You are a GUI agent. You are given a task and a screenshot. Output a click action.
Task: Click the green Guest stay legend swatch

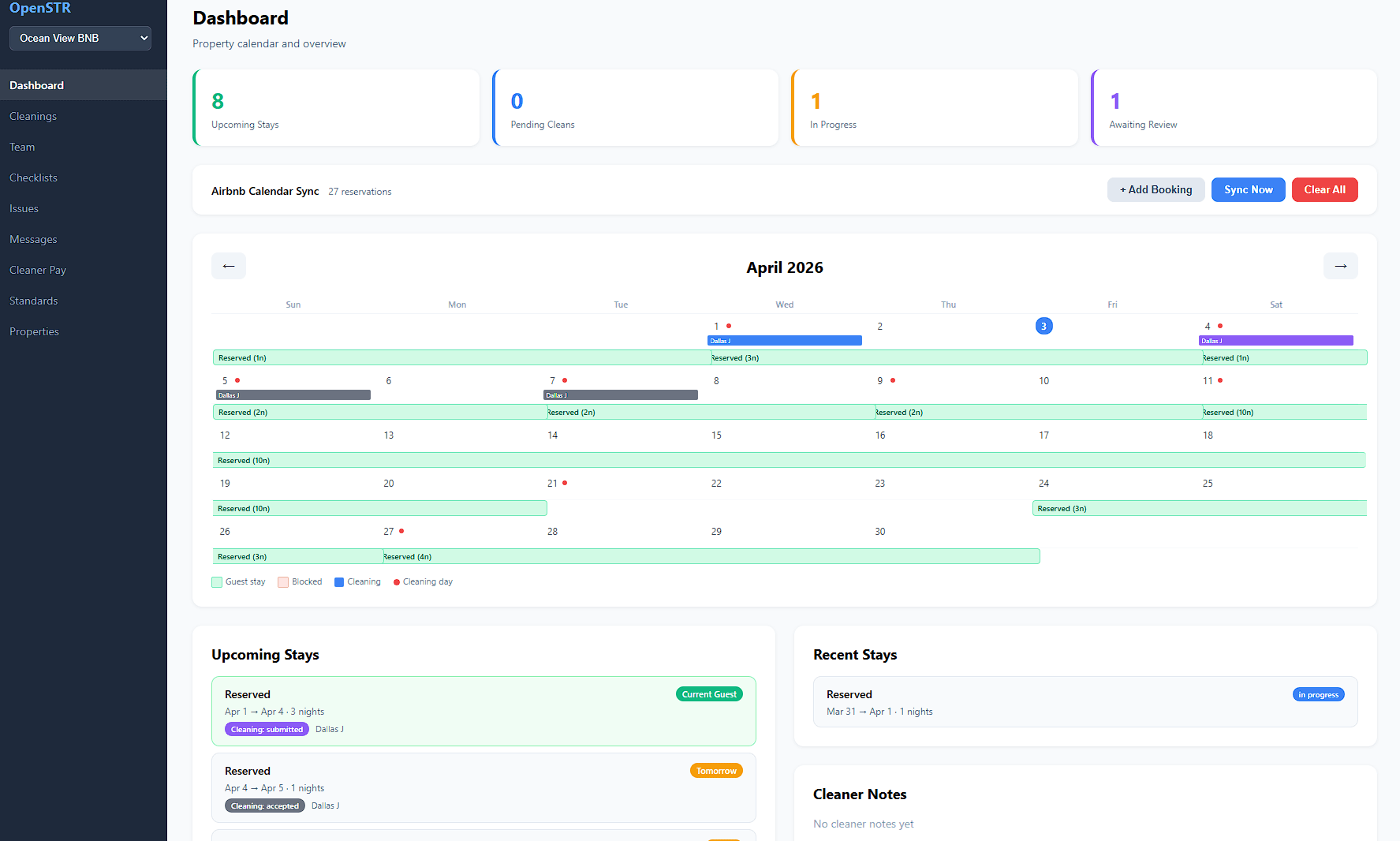(x=217, y=582)
